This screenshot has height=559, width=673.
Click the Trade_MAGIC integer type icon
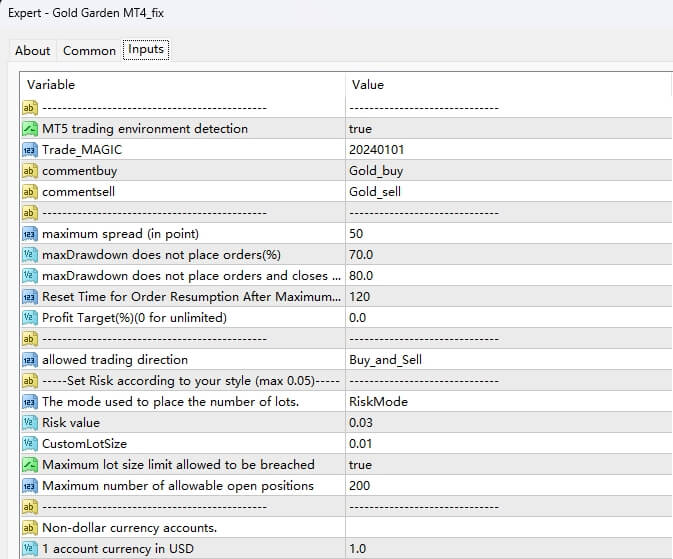tap(30, 149)
